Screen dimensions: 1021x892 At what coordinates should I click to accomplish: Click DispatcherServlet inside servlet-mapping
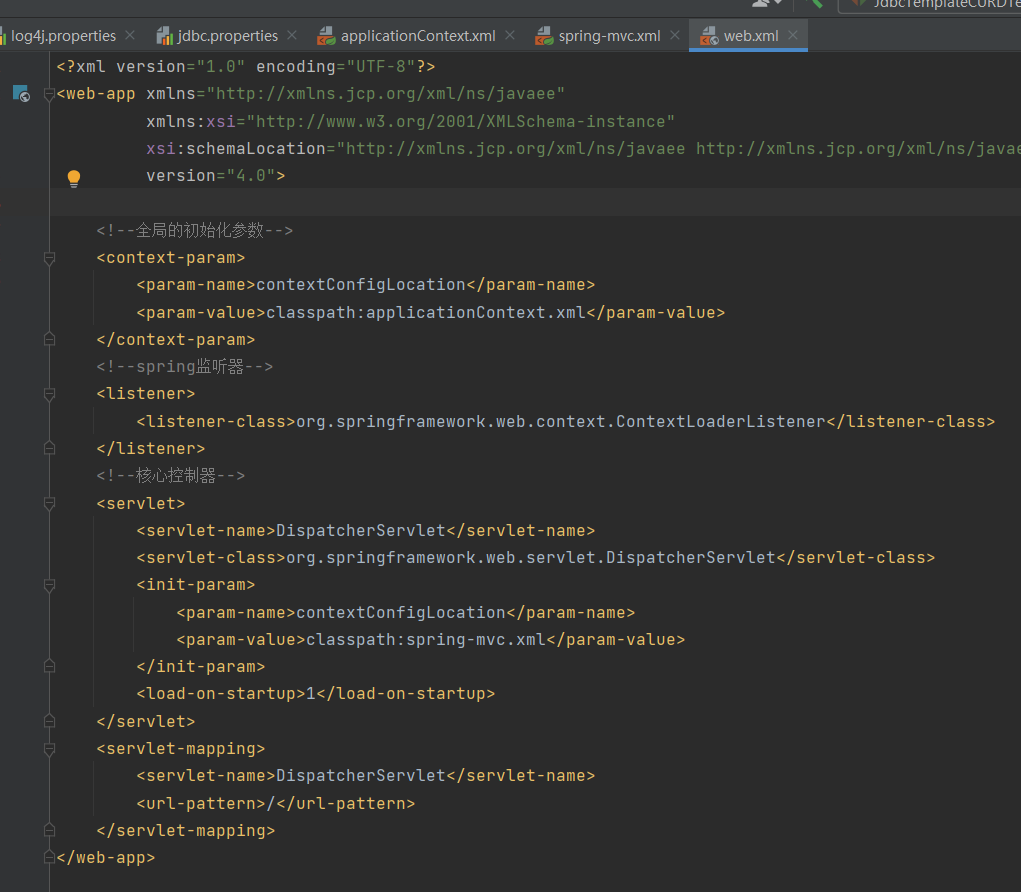[x=361, y=775]
